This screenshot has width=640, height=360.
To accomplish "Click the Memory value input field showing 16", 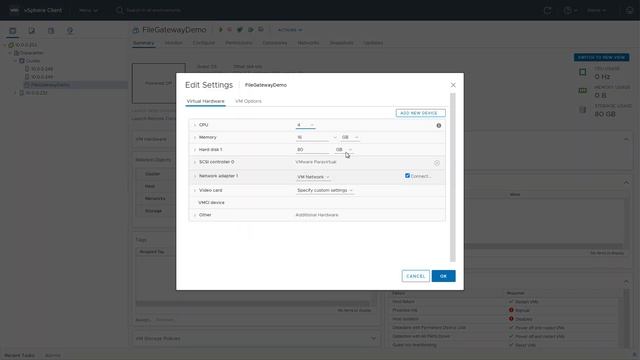I will tap(312, 138).
